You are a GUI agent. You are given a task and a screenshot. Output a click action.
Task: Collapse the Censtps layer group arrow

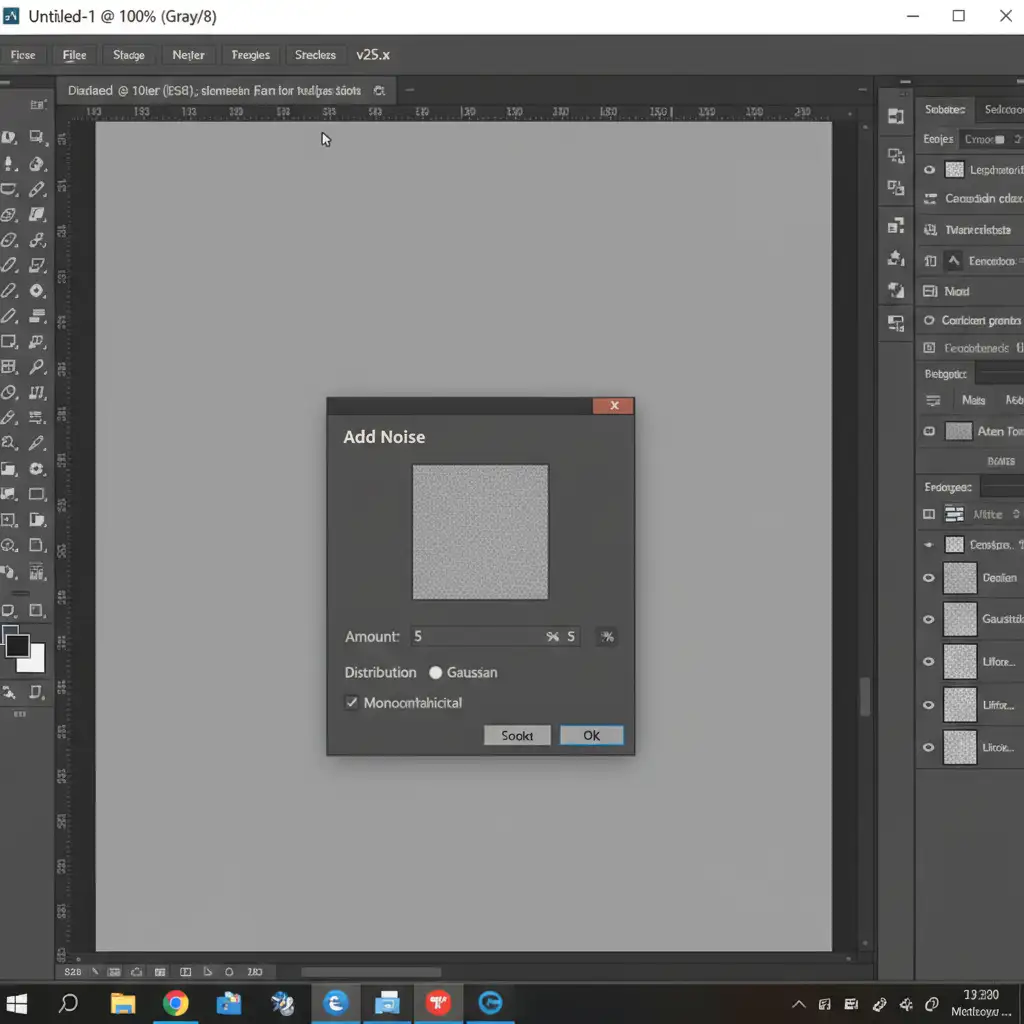click(x=929, y=545)
